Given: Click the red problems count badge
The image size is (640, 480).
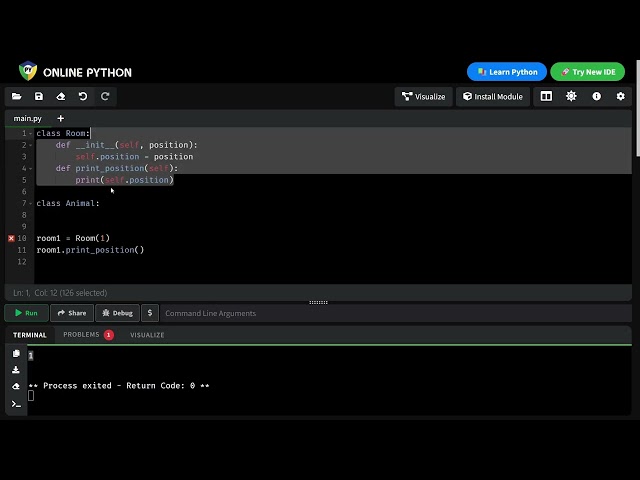Looking at the screenshot, I should click(109, 335).
